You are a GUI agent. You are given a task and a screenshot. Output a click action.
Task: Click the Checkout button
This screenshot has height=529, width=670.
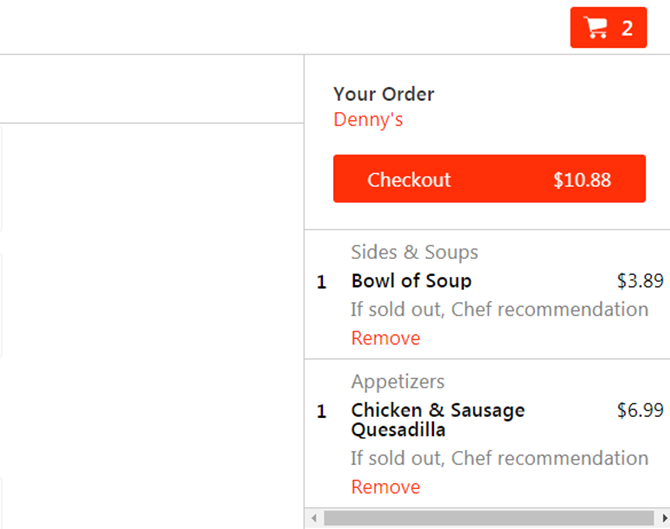pos(489,179)
